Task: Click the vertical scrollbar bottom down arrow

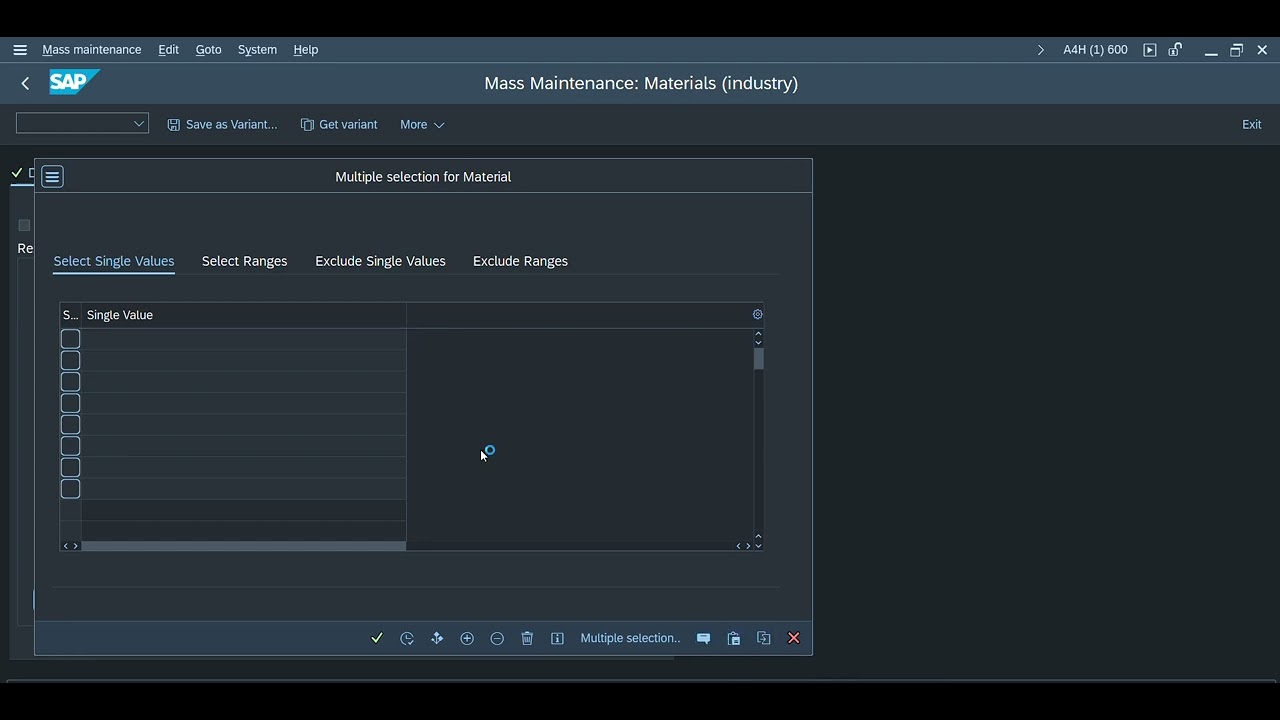Action: 758,545
